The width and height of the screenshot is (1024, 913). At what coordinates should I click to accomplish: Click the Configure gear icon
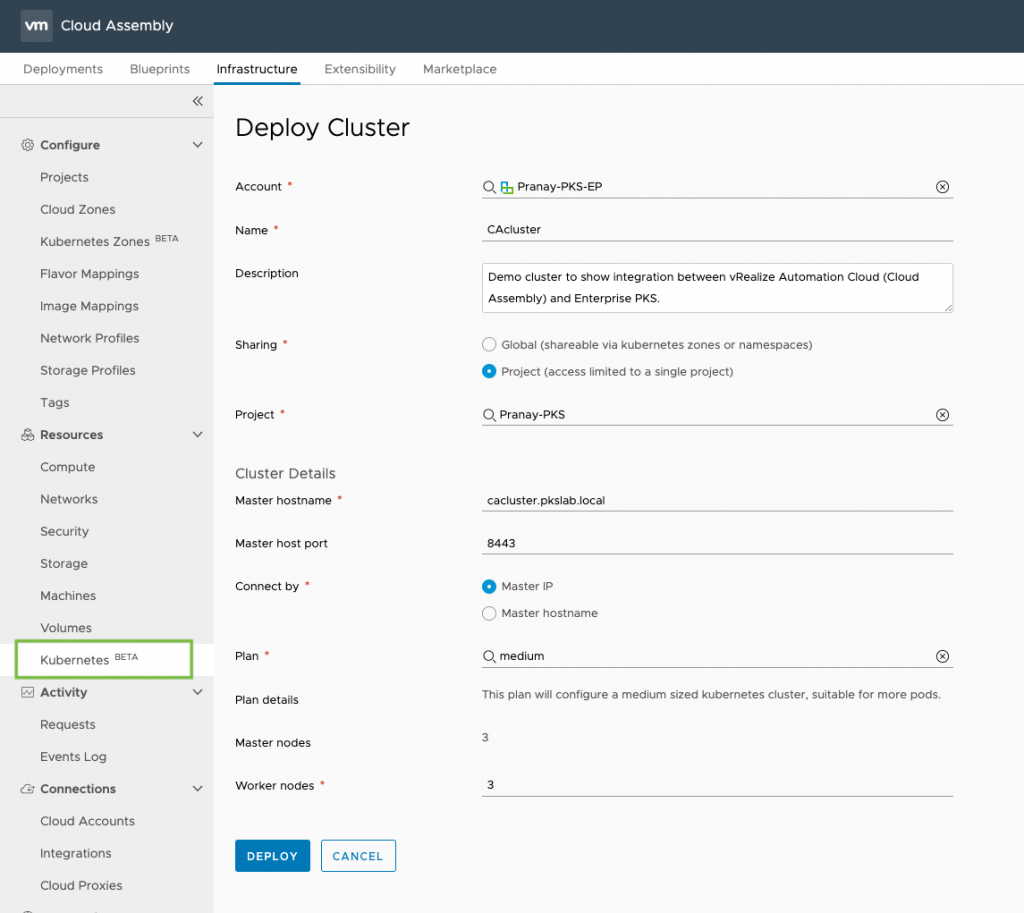click(27, 145)
